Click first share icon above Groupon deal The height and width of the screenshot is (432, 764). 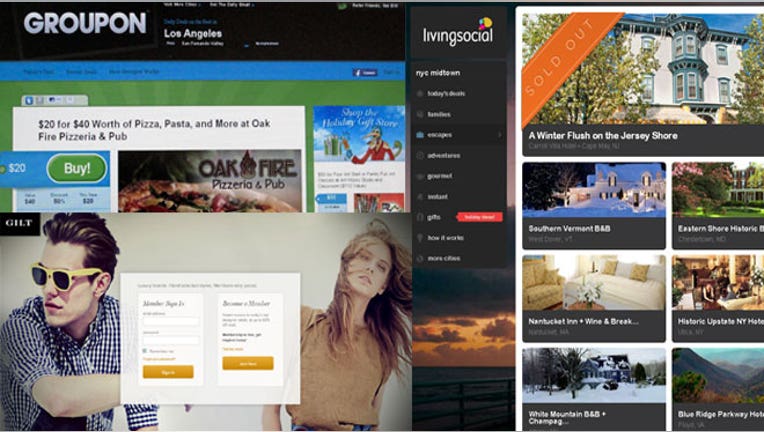[x=29, y=100]
